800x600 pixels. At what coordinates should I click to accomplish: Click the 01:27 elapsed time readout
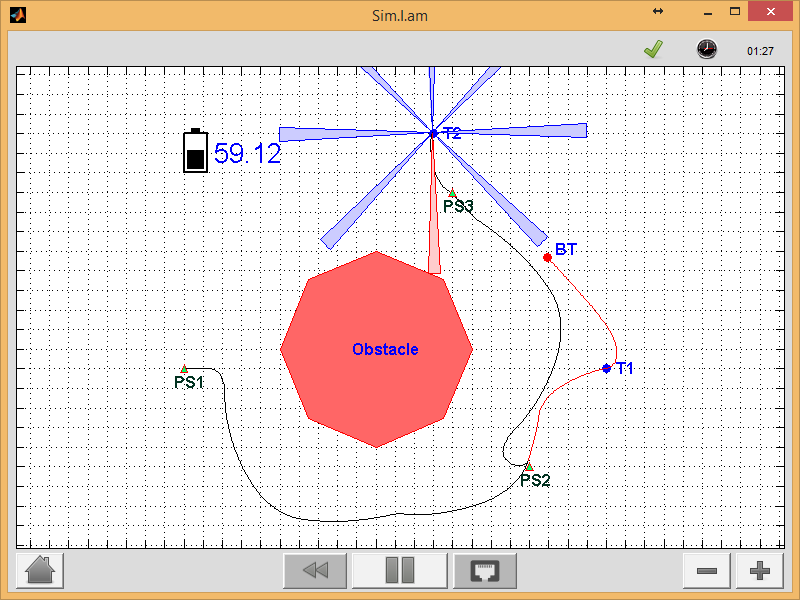[760, 51]
